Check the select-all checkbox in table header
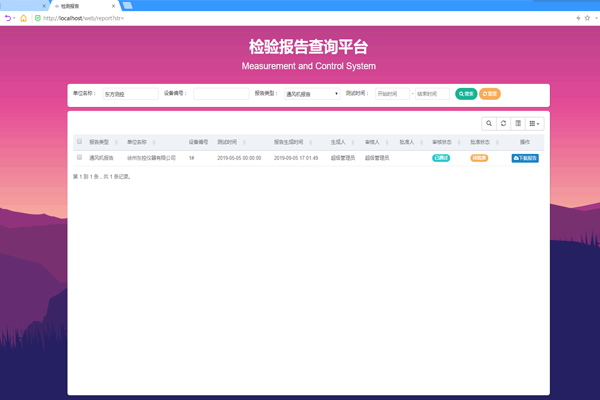 [79, 142]
